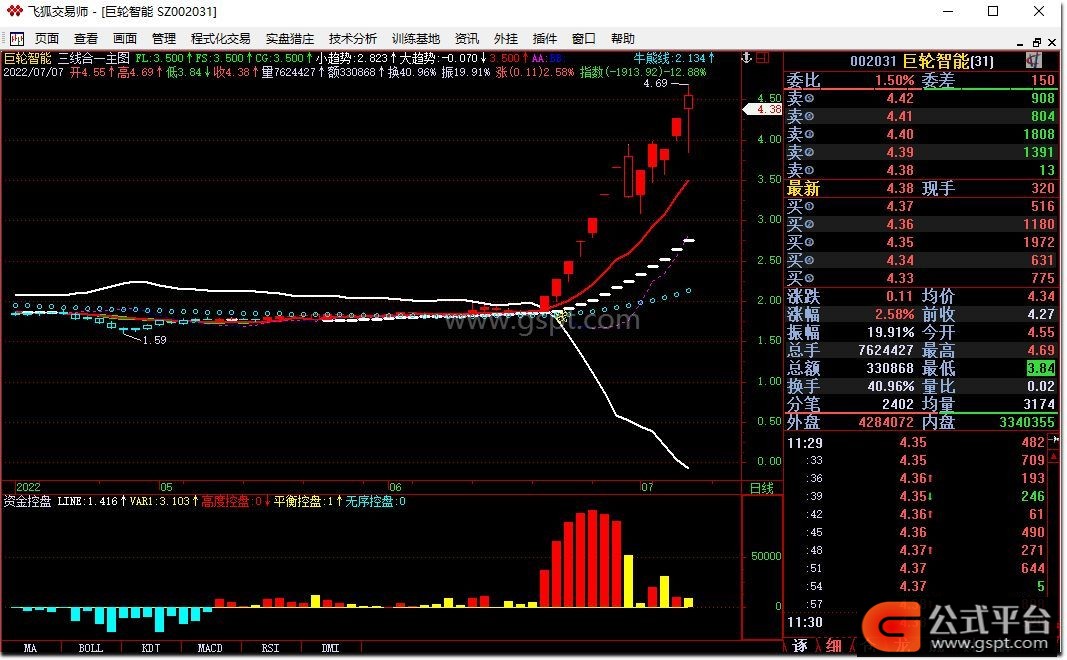Click the chart icon before the 页面 menu
Screen dimensions: 1067x660
click(16, 39)
